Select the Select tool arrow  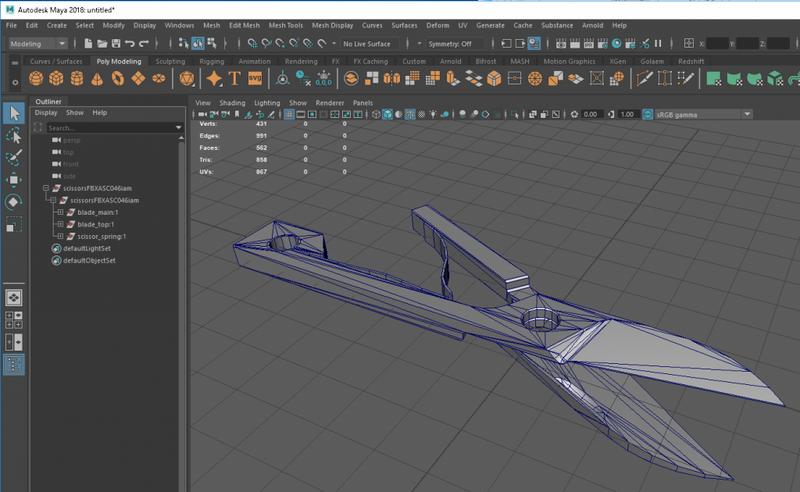[x=14, y=113]
